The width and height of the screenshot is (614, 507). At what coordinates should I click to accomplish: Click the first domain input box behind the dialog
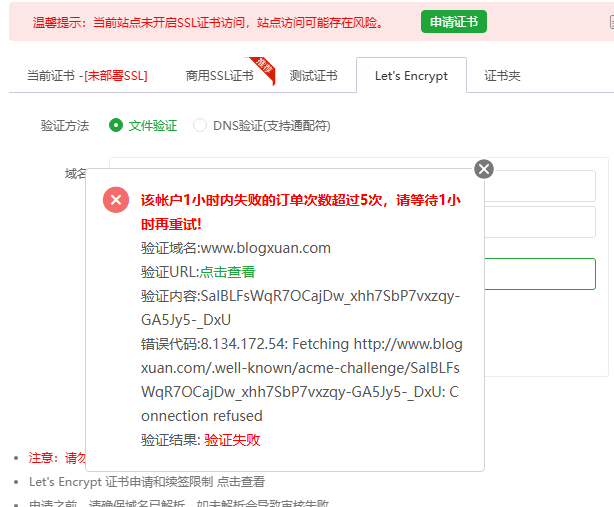[540, 186]
